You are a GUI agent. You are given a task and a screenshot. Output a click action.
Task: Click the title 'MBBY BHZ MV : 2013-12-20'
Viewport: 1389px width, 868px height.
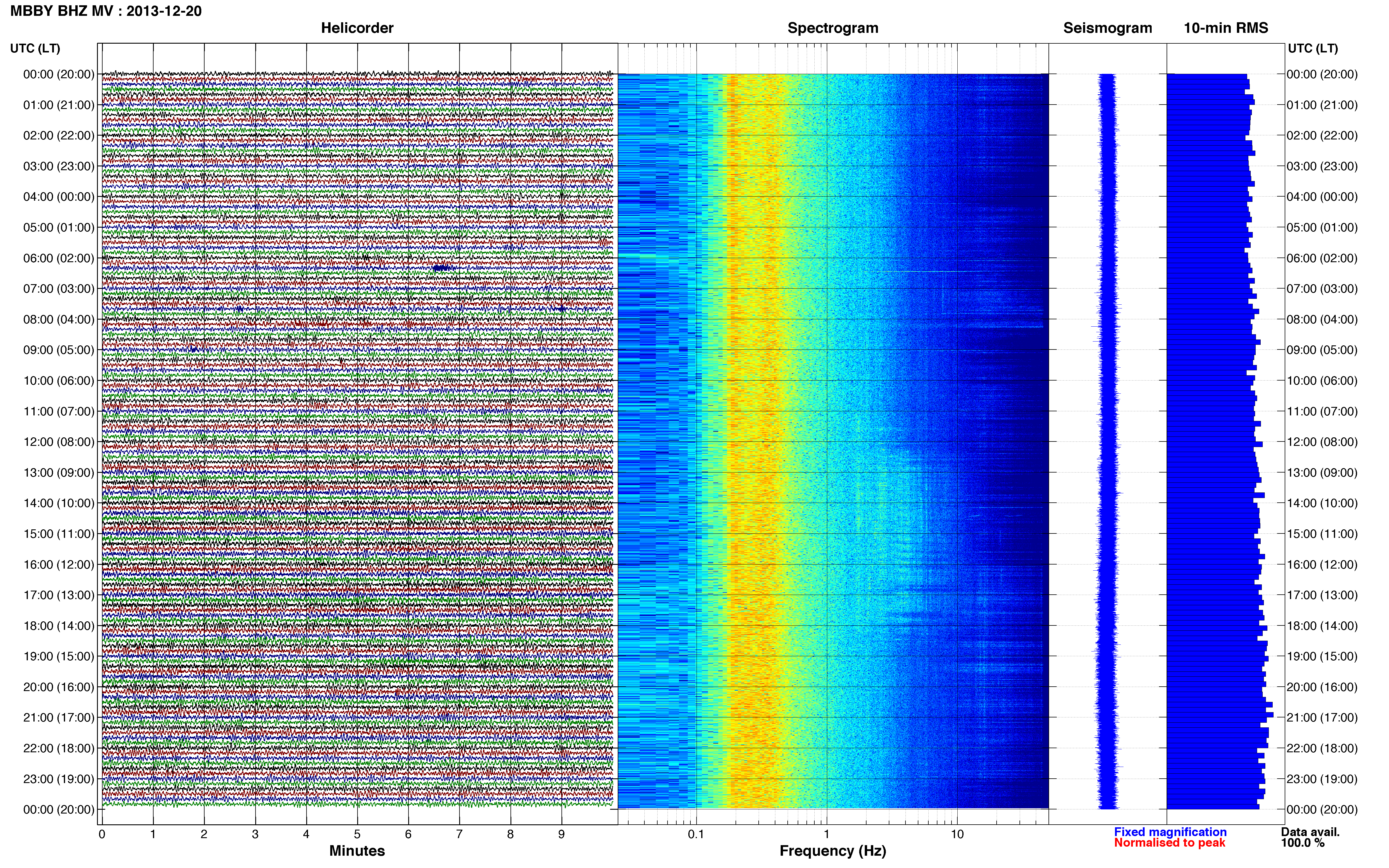coord(106,11)
